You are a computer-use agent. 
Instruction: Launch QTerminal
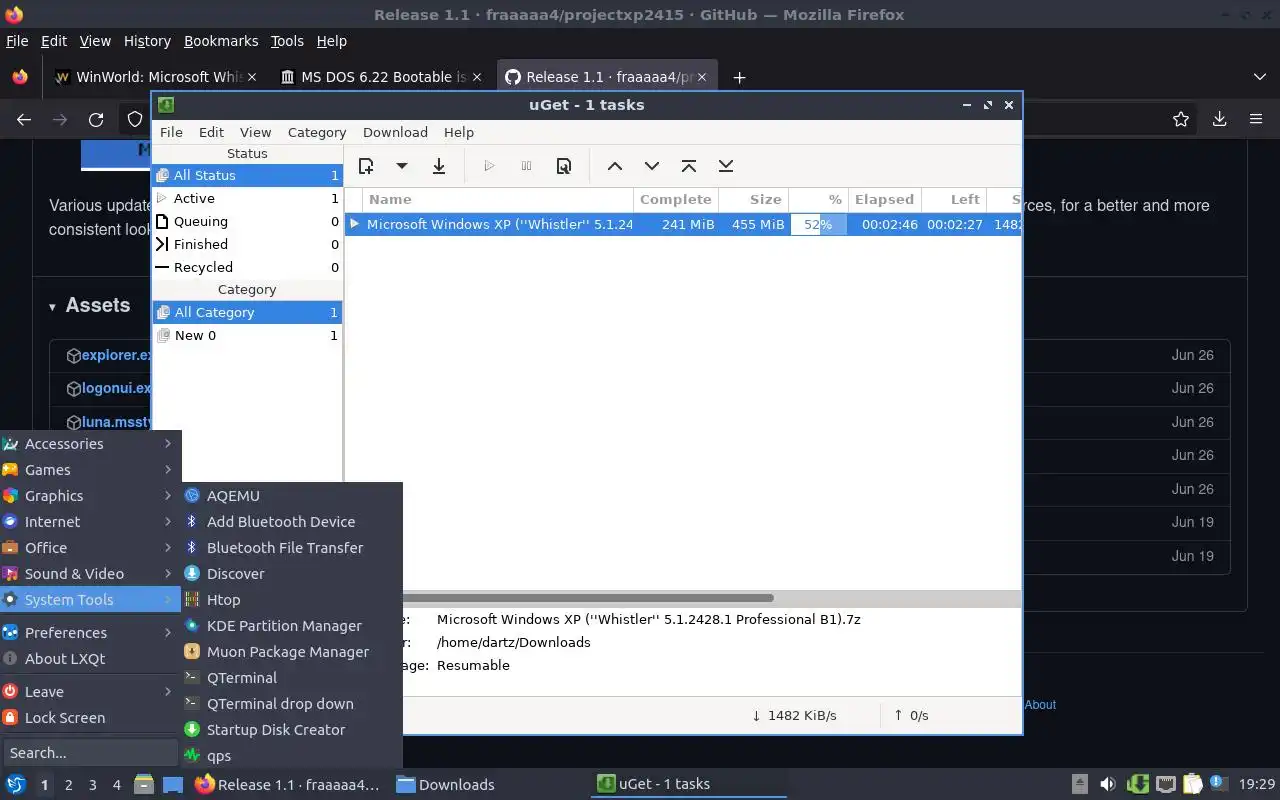[292, 678]
